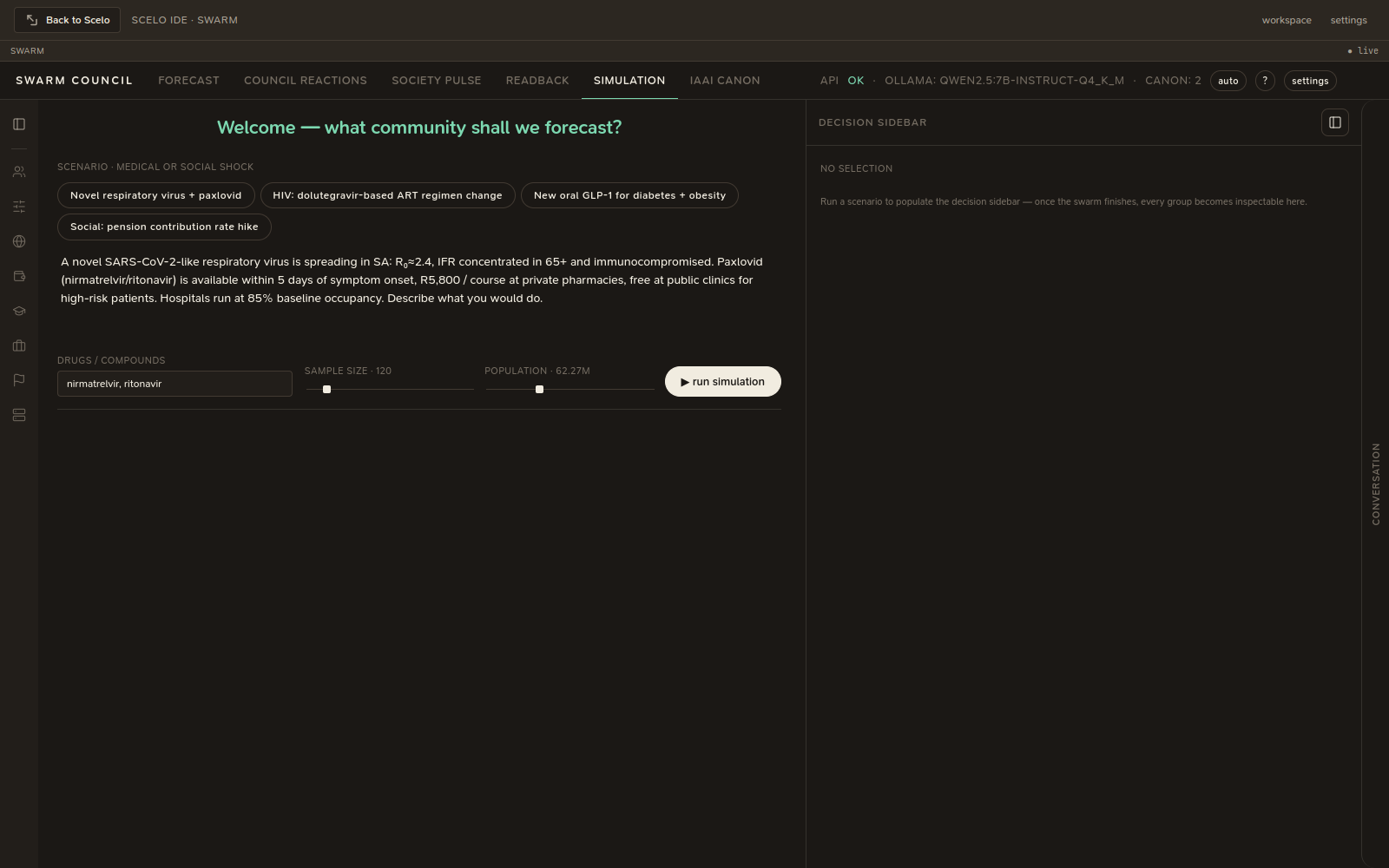Click NO SELECTION label in decision sidebar
Image resolution: width=1389 pixels, height=868 pixels.
(x=856, y=168)
